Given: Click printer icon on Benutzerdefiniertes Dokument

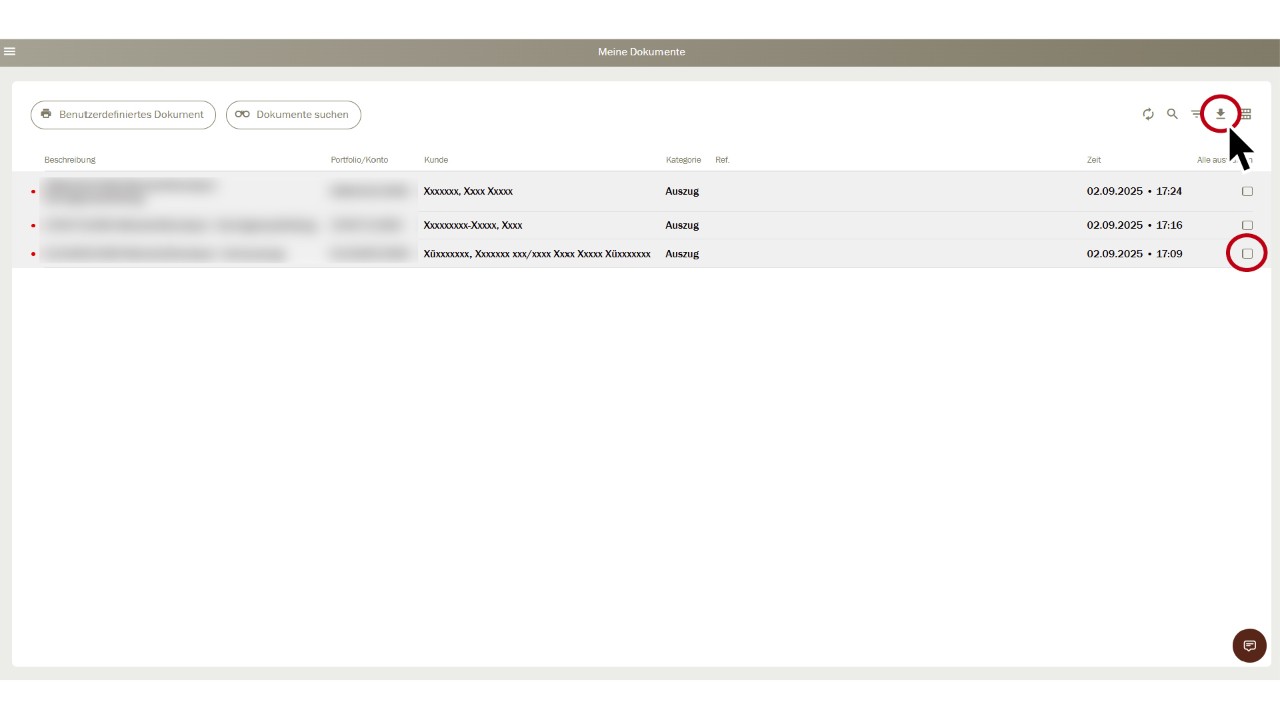Looking at the screenshot, I should 46,114.
